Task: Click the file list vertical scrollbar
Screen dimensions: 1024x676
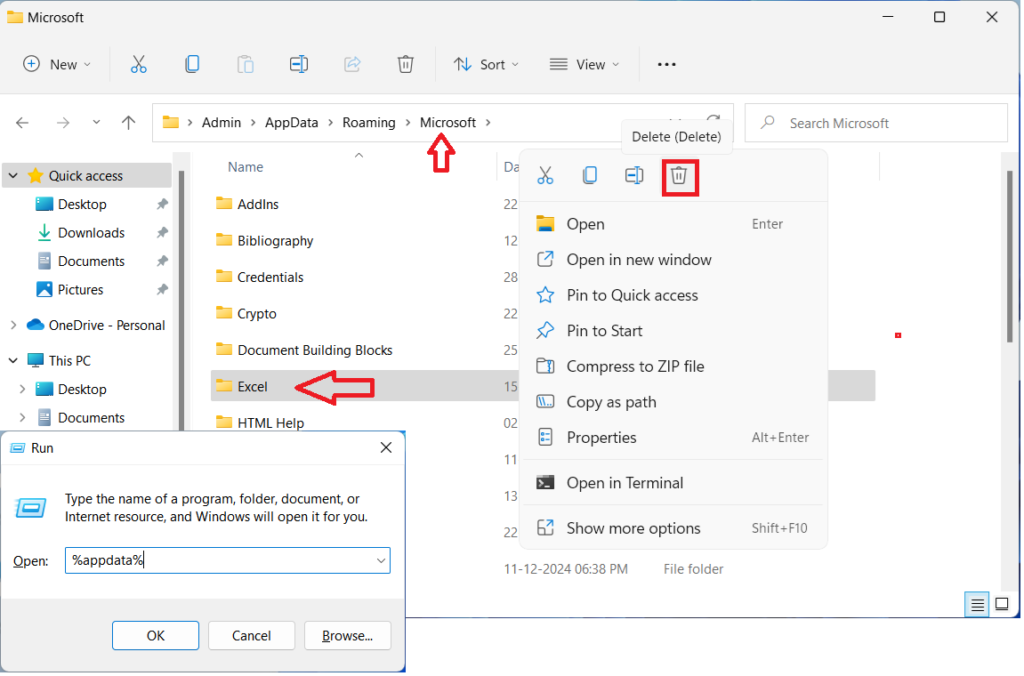Action: tap(1010, 255)
